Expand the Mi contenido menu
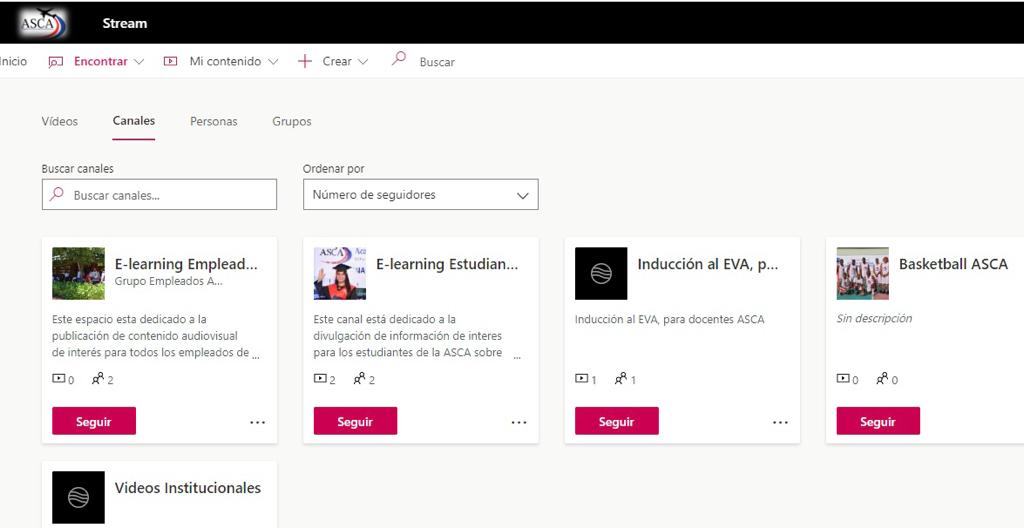Viewport: 1024px width, 528px height. [233, 61]
